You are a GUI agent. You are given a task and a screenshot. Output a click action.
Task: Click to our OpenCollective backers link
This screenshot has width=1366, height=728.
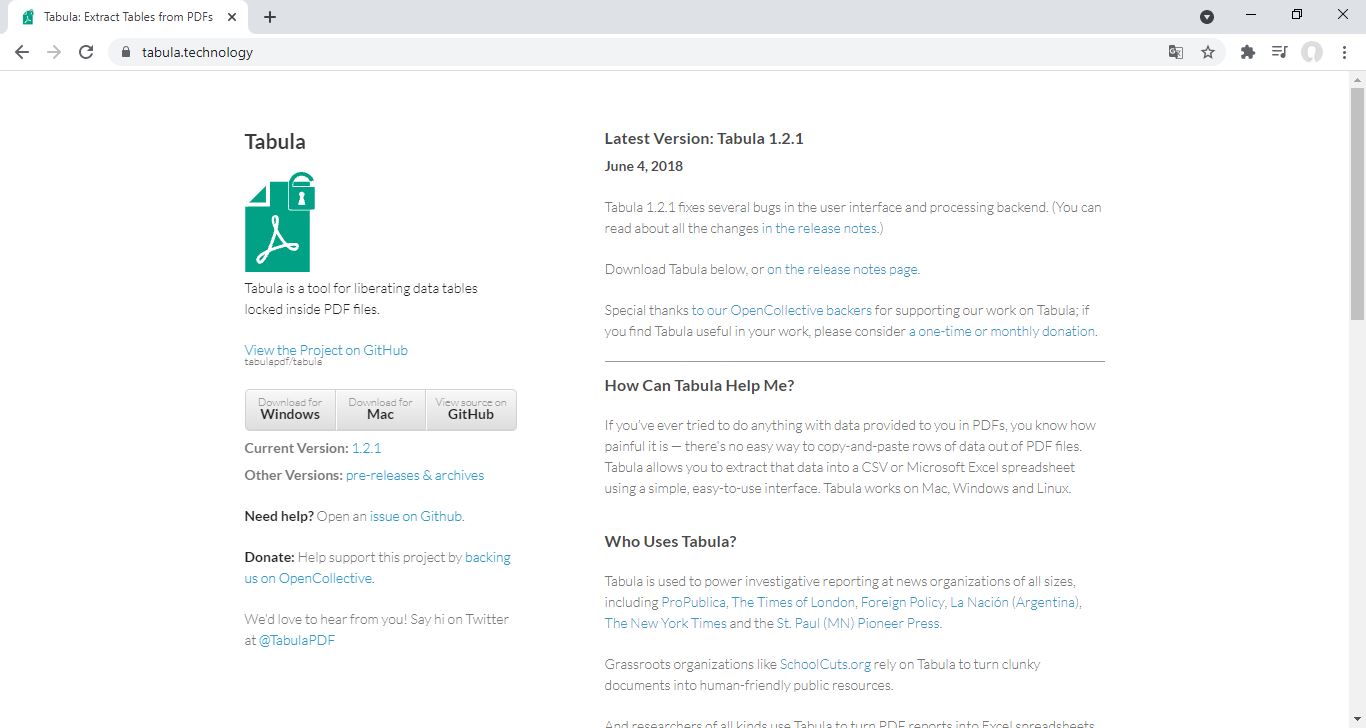coord(782,310)
